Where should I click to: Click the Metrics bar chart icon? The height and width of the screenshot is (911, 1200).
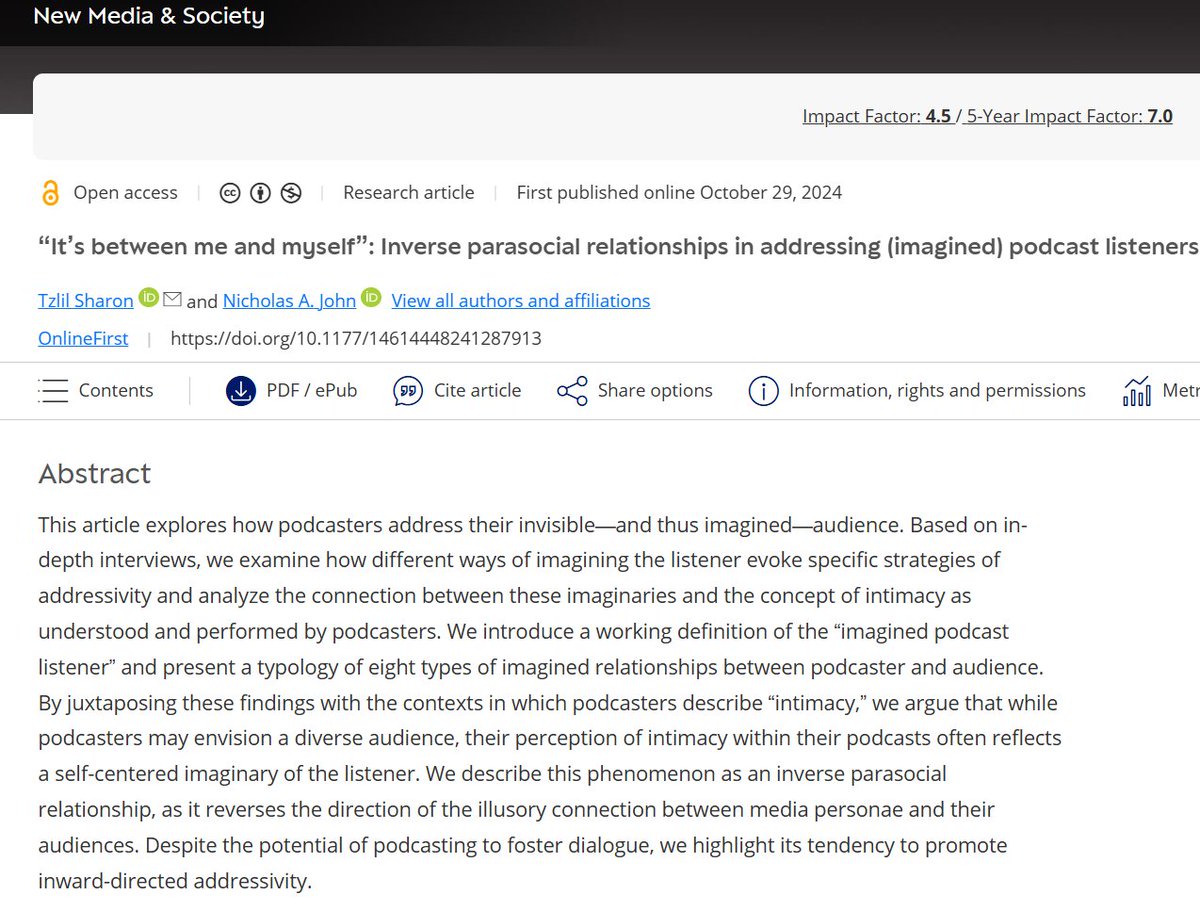[1137, 391]
